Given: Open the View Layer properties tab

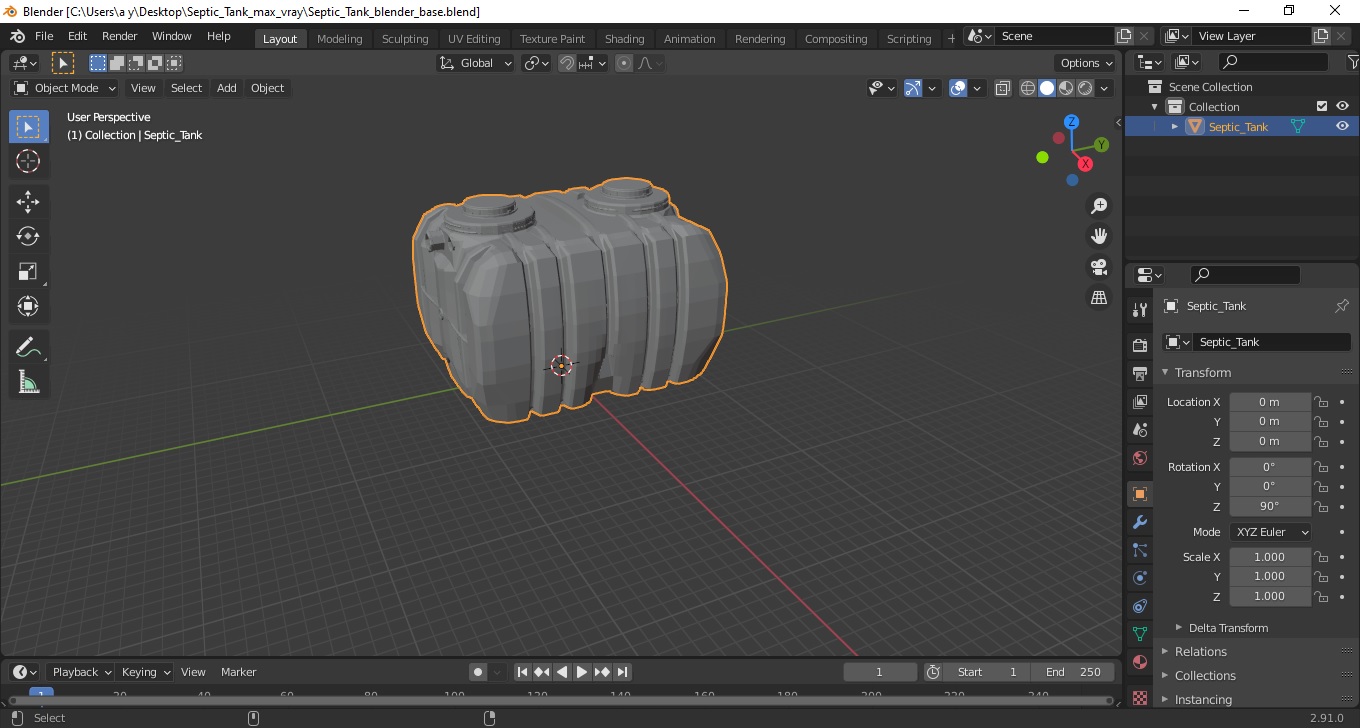Looking at the screenshot, I should point(1139,402).
